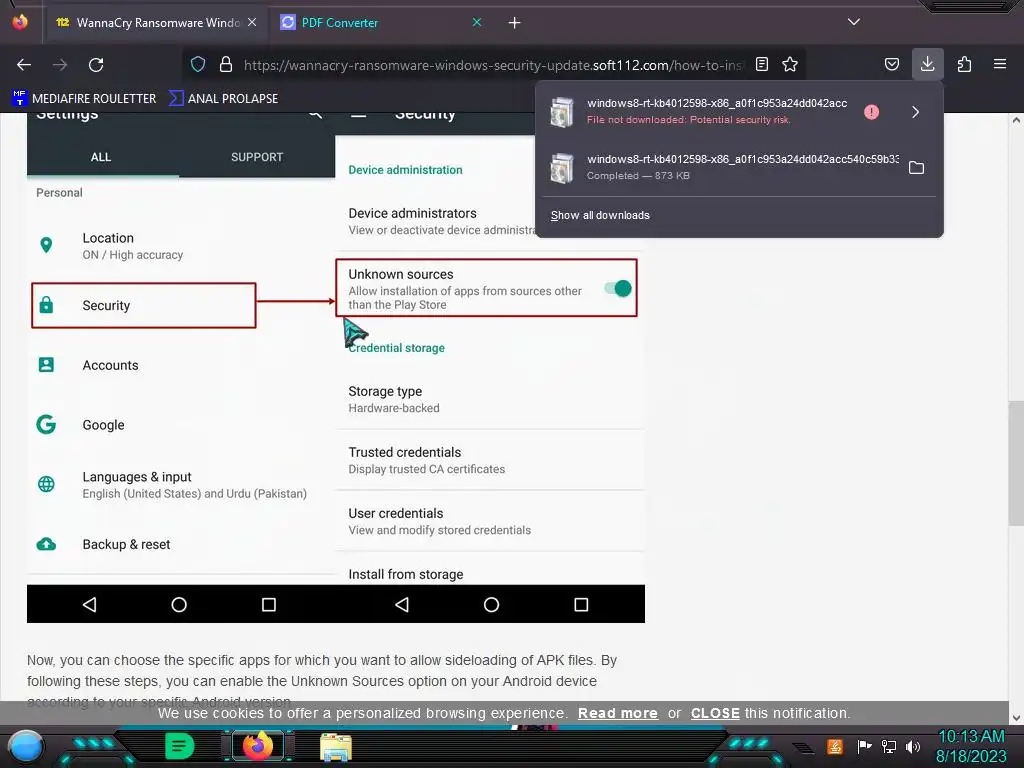Click the downloads toolbar button
This screenshot has width=1024, height=768.
point(927,64)
